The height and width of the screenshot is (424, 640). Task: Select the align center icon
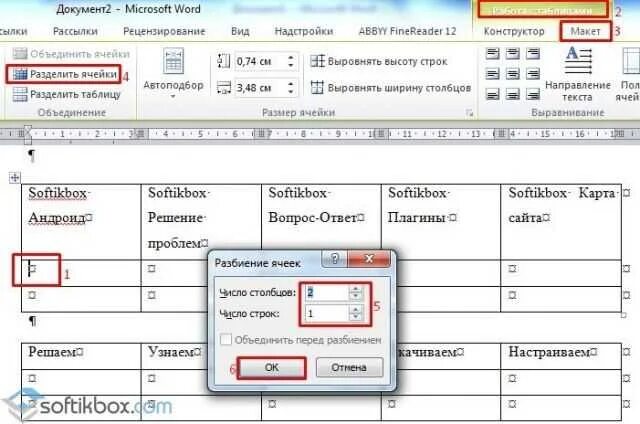click(513, 74)
